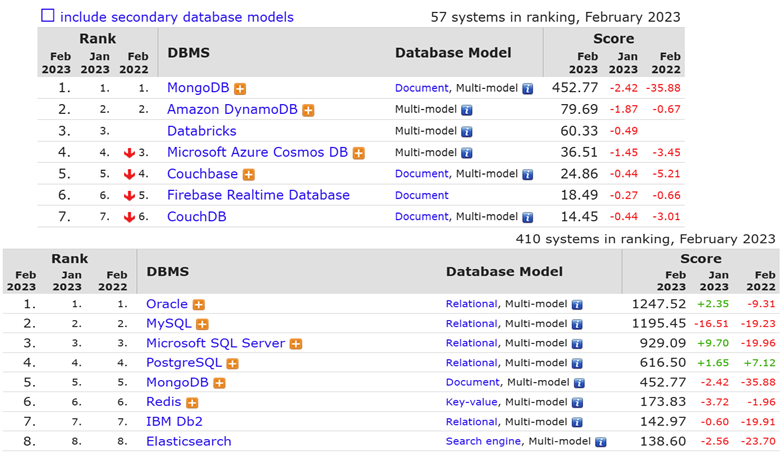Select the score 173.83 for Redis
This screenshot has width=784, height=454.
[x=662, y=402]
